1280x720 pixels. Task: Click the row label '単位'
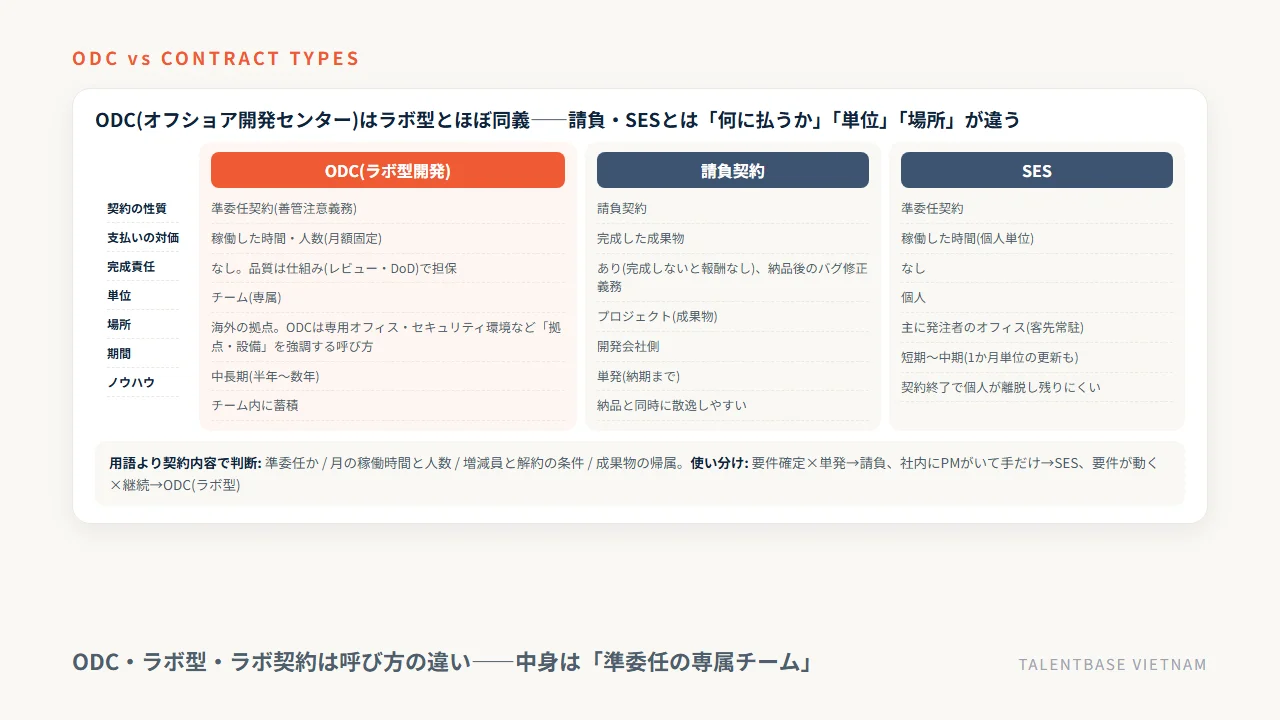[x=119, y=295]
